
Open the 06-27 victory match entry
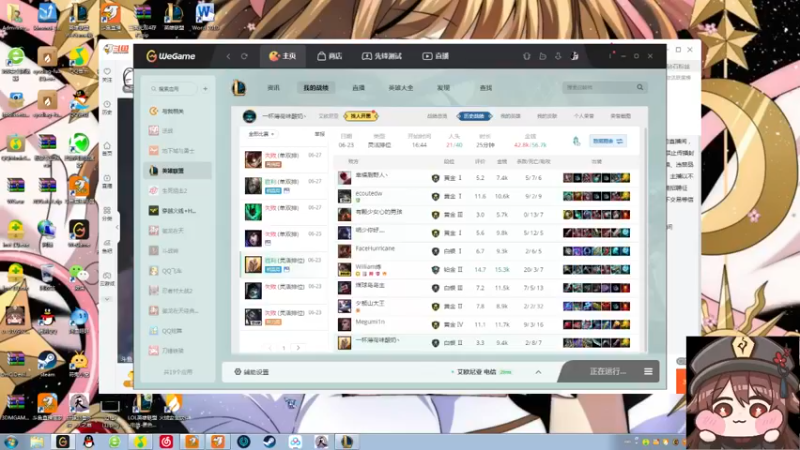tap(284, 186)
